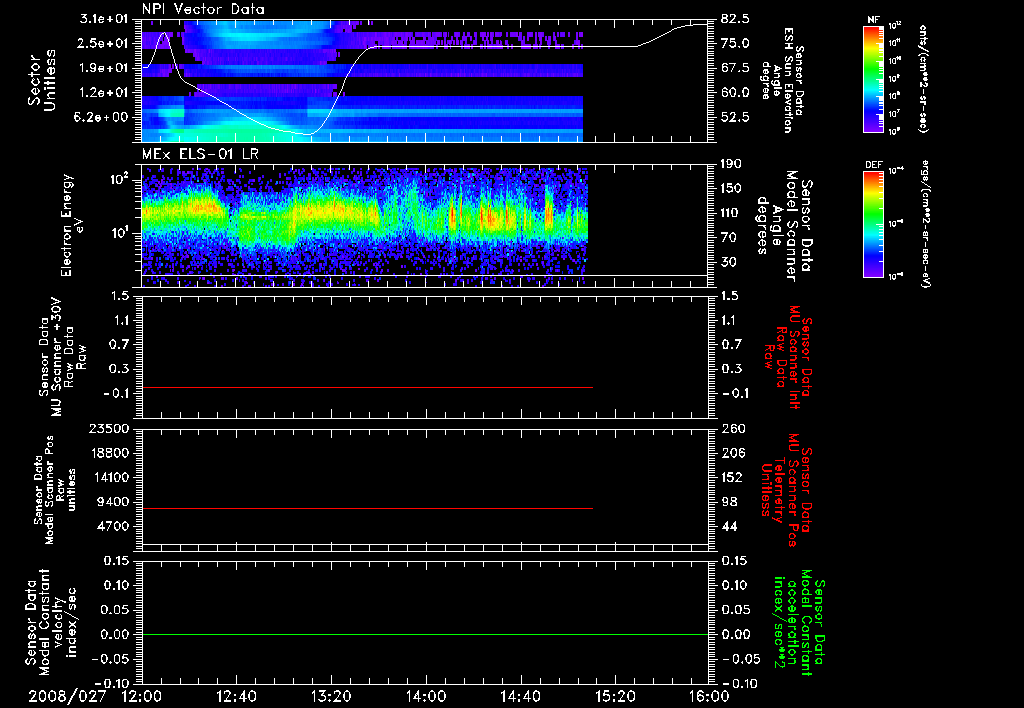Click the "DEF" label above the color bar
1024x708 pixels.
click(x=873, y=165)
